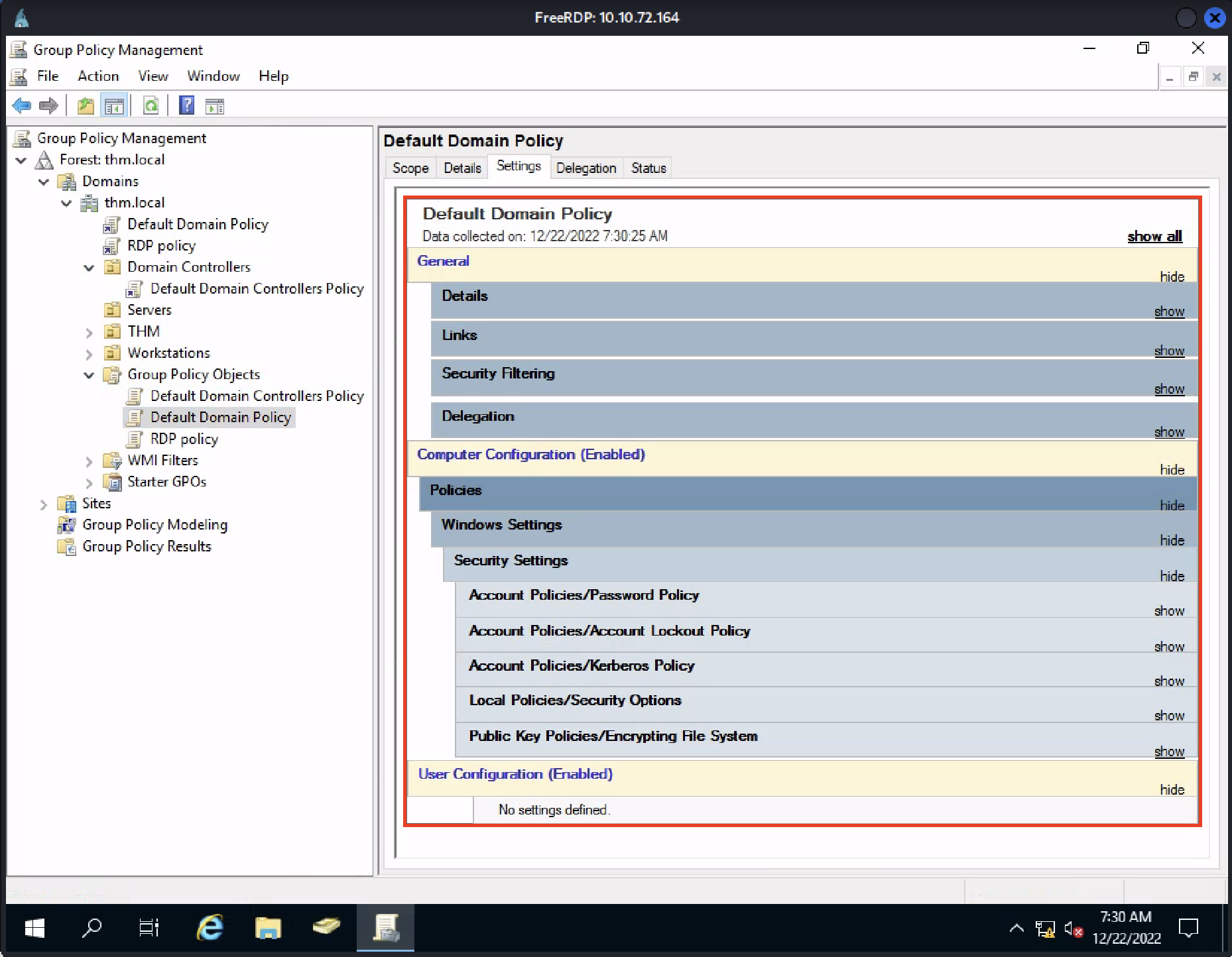Screen dimensions: 1232x957
Task: Click the Back arrow toolbar icon
Action: [x=22, y=105]
